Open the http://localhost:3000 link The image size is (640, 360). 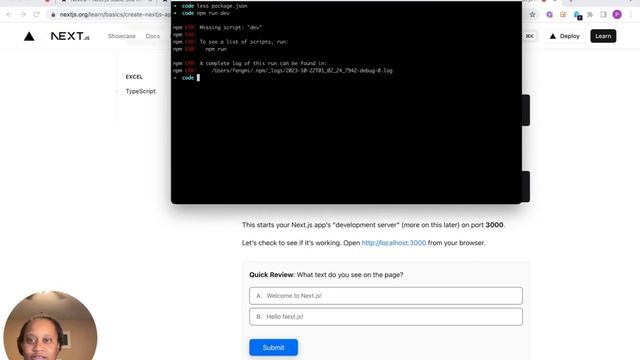click(x=394, y=243)
